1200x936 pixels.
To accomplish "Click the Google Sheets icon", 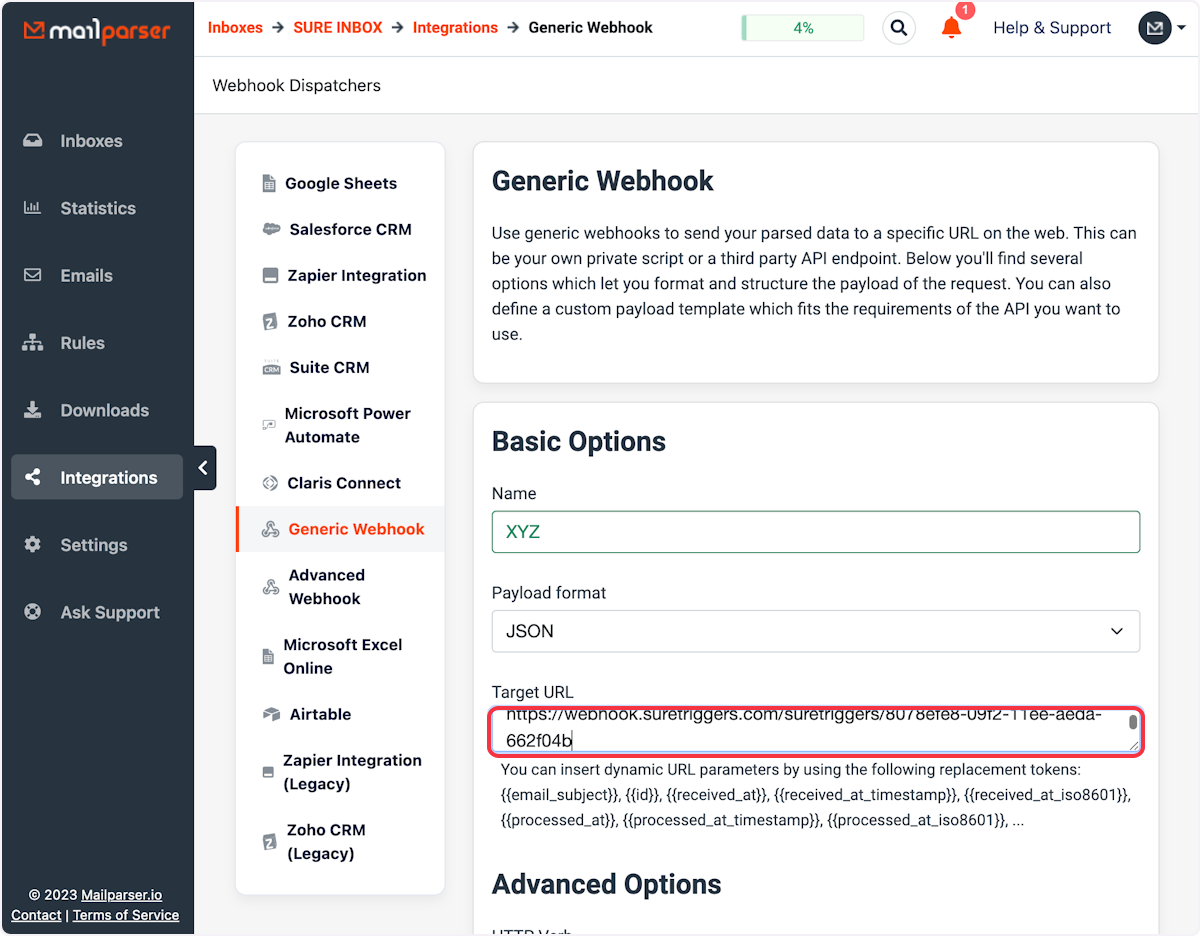I will (x=268, y=184).
